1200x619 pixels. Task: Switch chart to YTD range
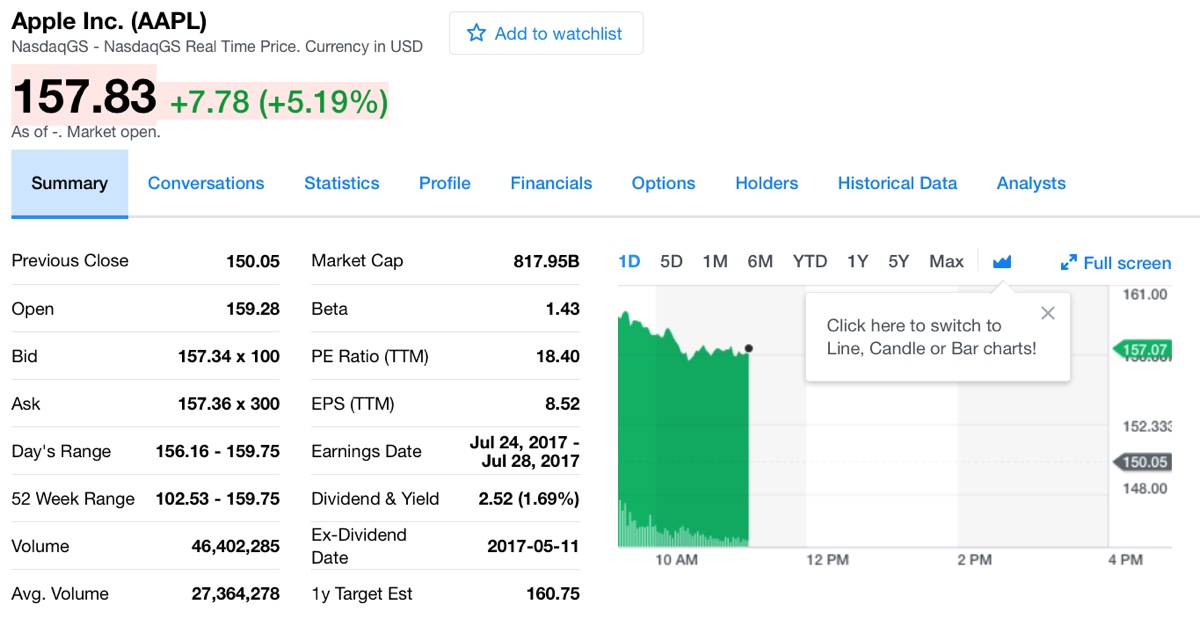point(810,261)
